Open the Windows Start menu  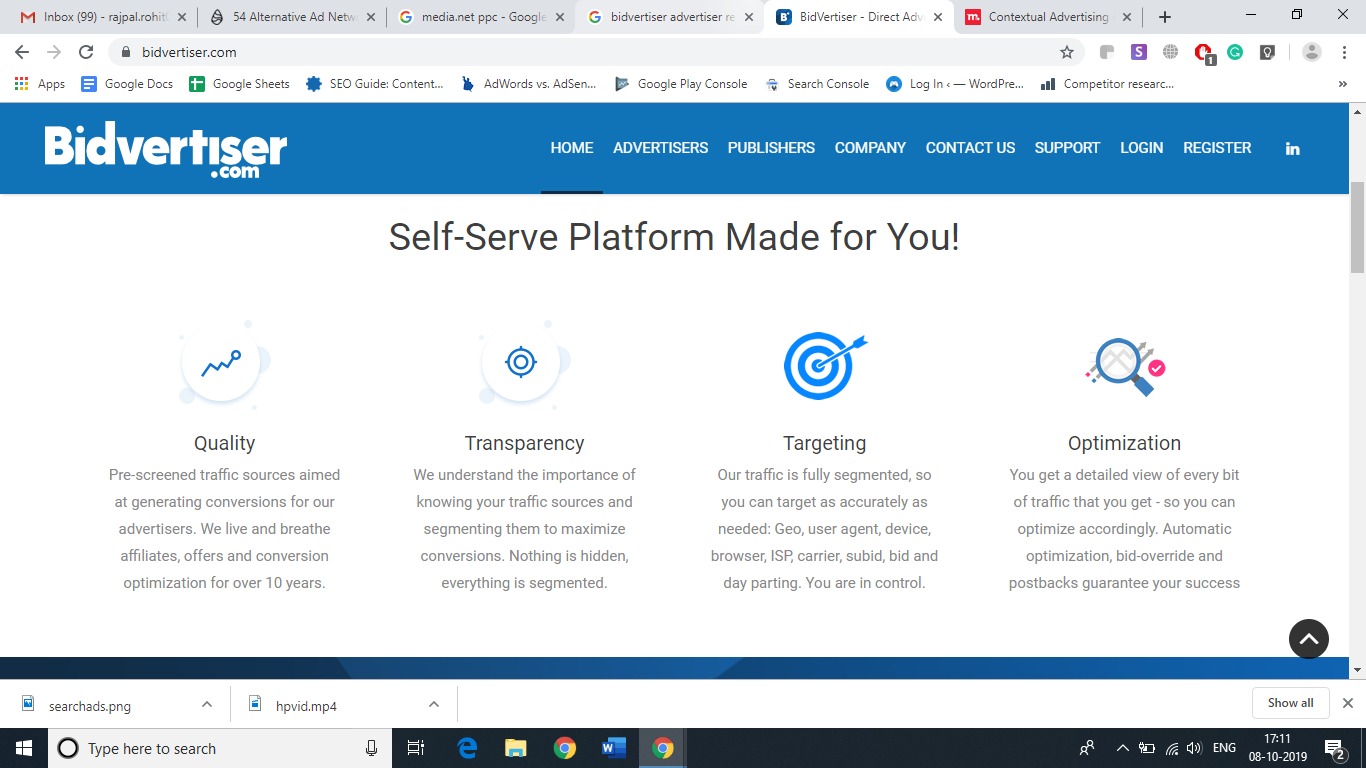coord(24,748)
